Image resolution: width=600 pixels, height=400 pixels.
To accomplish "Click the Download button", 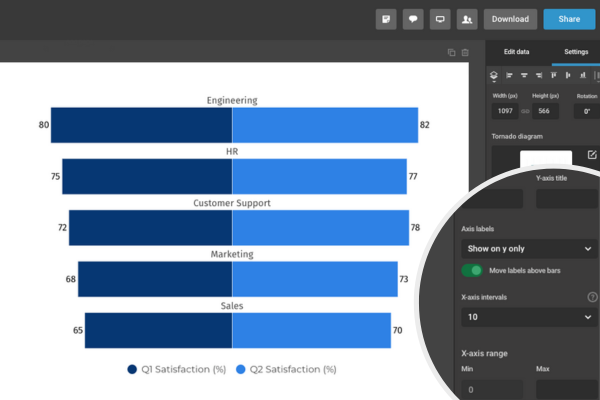I will 510,19.
